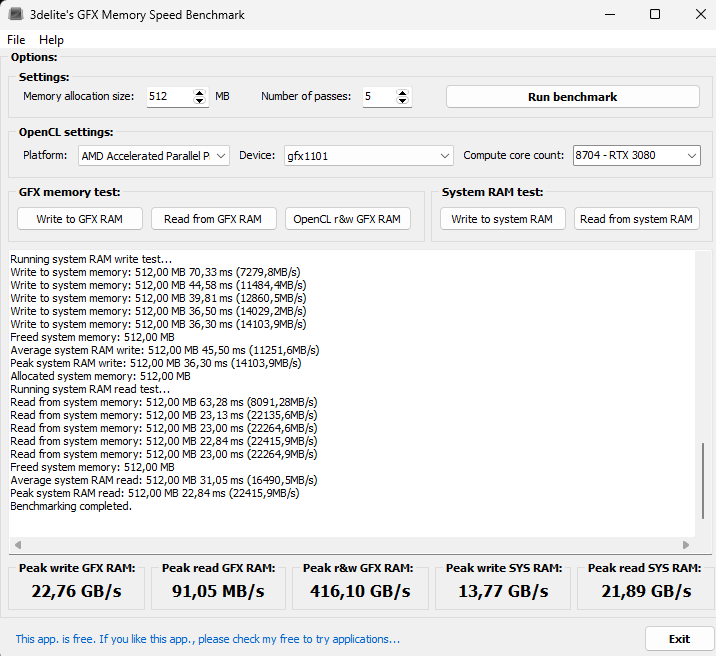The width and height of the screenshot is (716, 656).
Task: Click the Peak read SYS RAM value 21,89 GB/s
Action: point(646,592)
